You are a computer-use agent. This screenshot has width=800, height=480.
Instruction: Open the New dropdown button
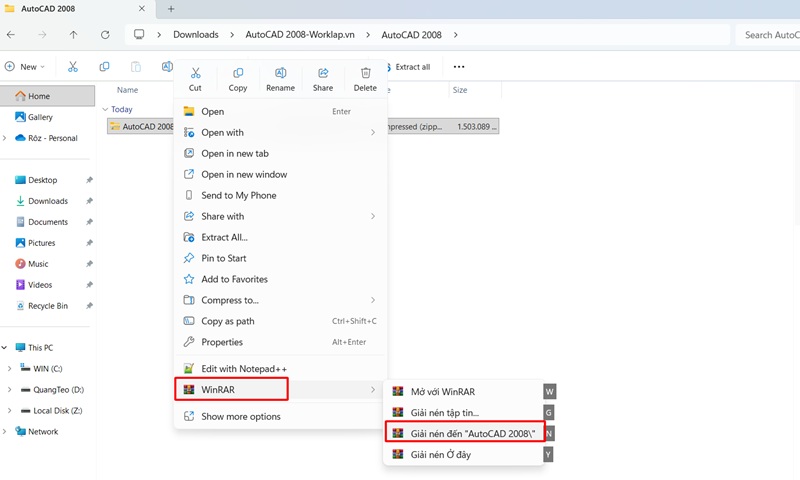click(x=24, y=66)
